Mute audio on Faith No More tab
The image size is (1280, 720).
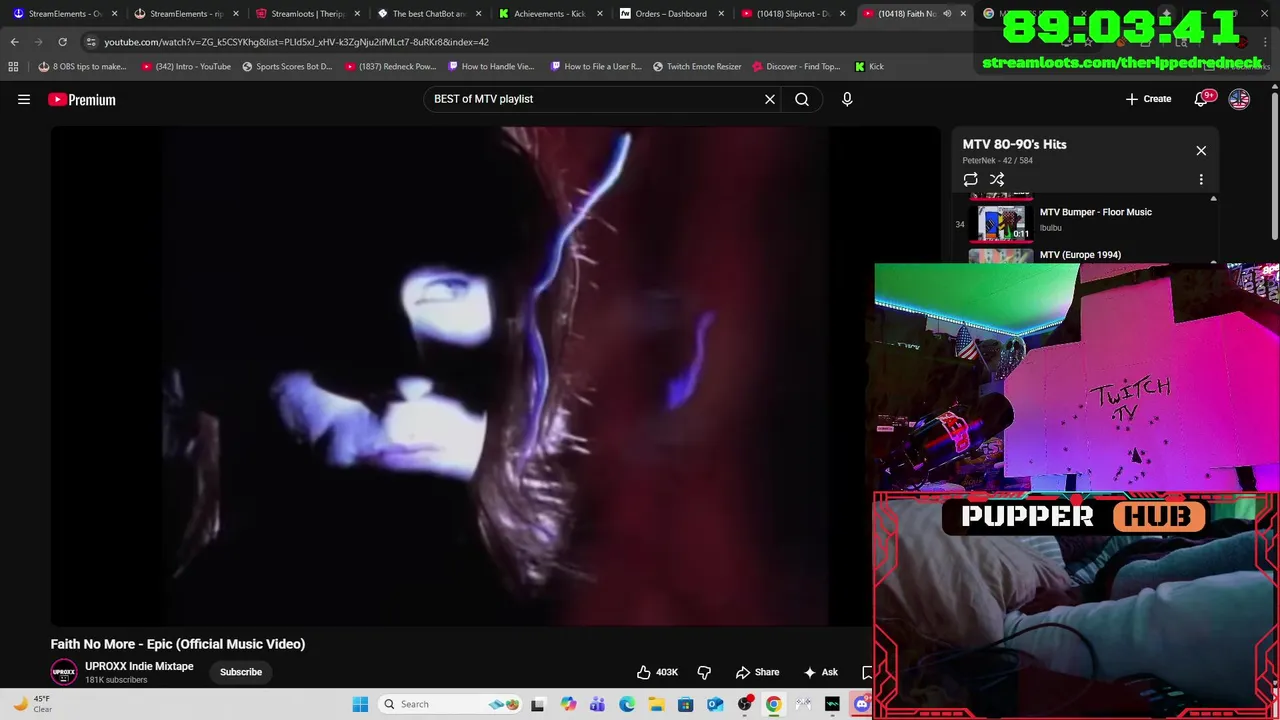click(x=946, y=14)
